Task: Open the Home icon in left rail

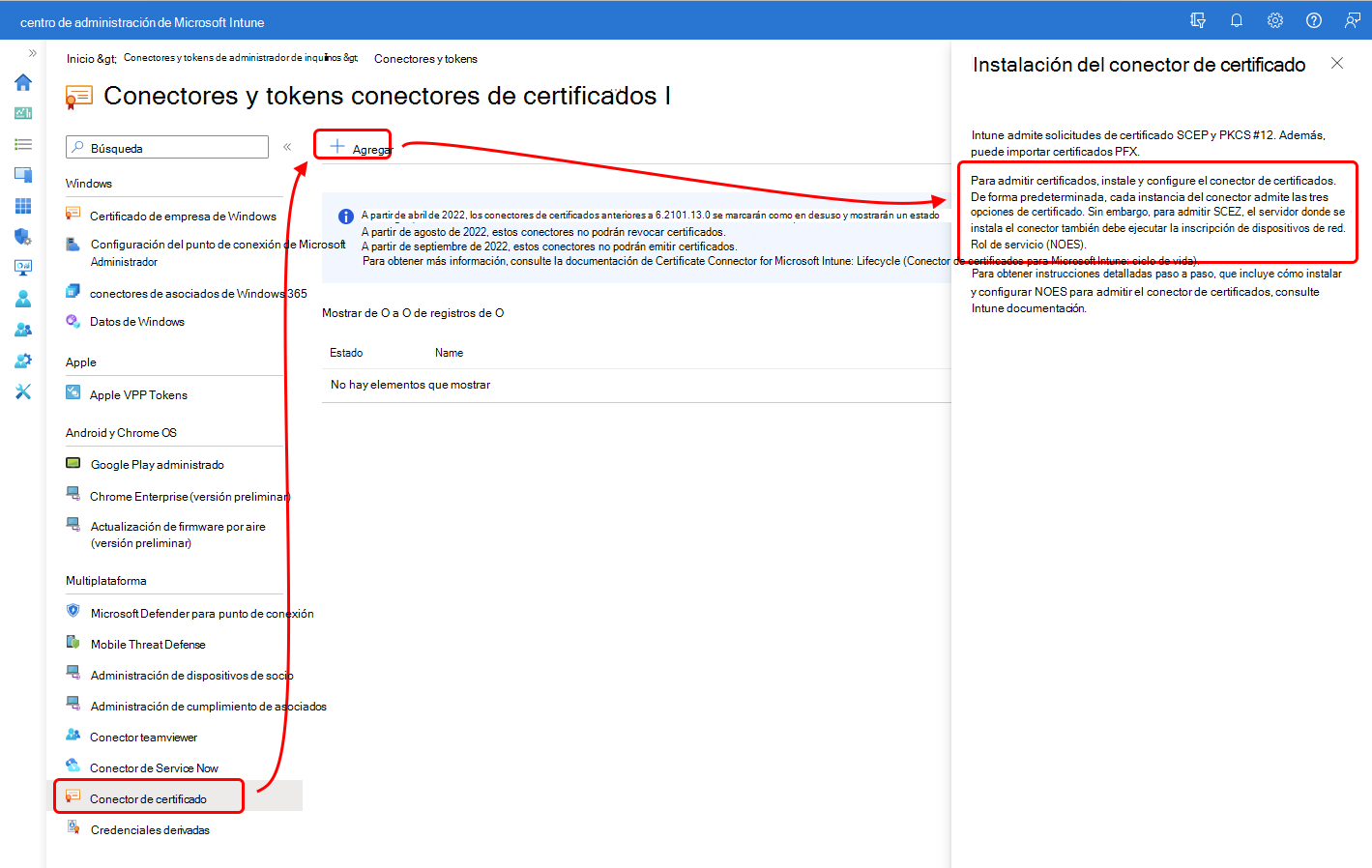Action: point(23,82)
